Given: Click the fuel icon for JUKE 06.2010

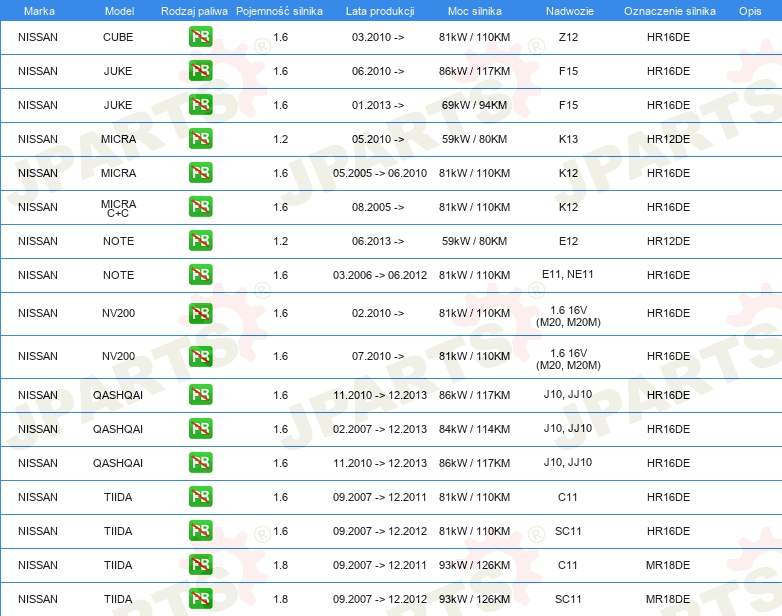Looking at the screenshot, I should (200, 71).
